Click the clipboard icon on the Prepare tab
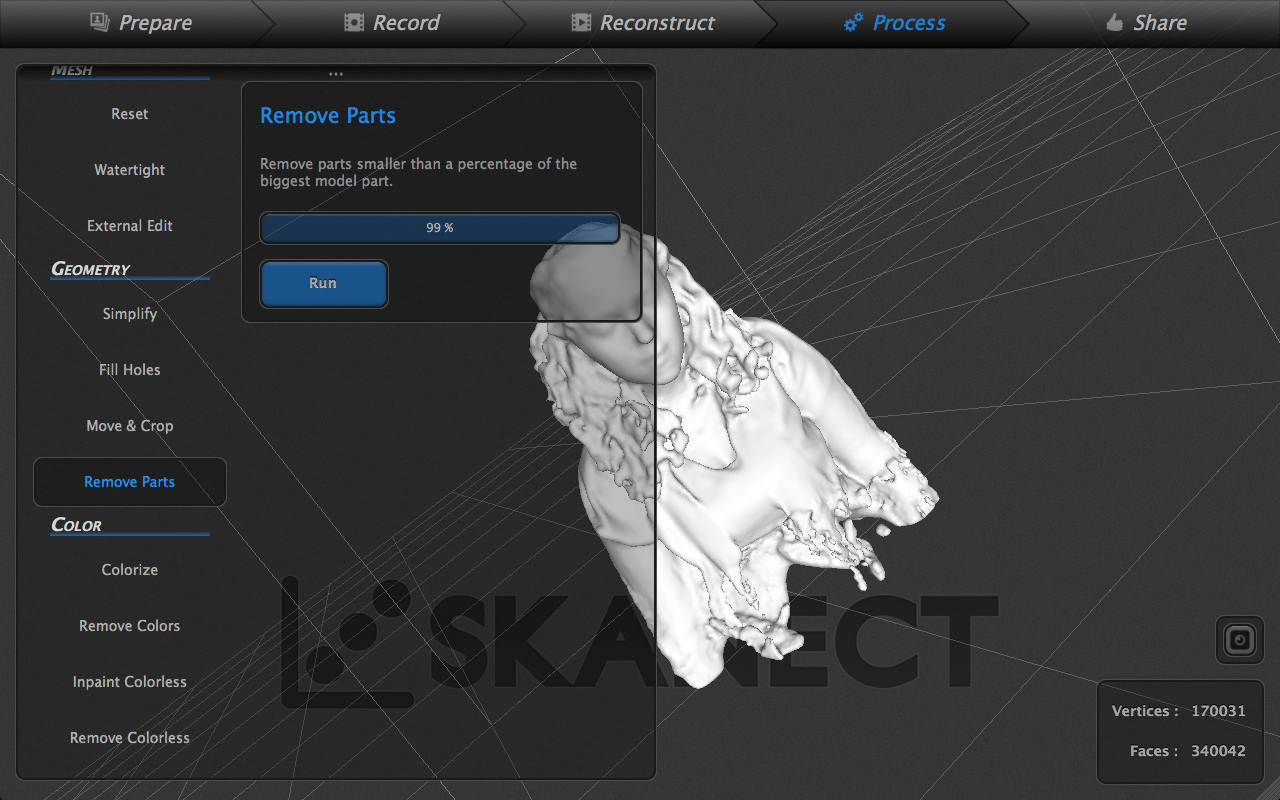The image size is (1280, 800). coord(98,21)
